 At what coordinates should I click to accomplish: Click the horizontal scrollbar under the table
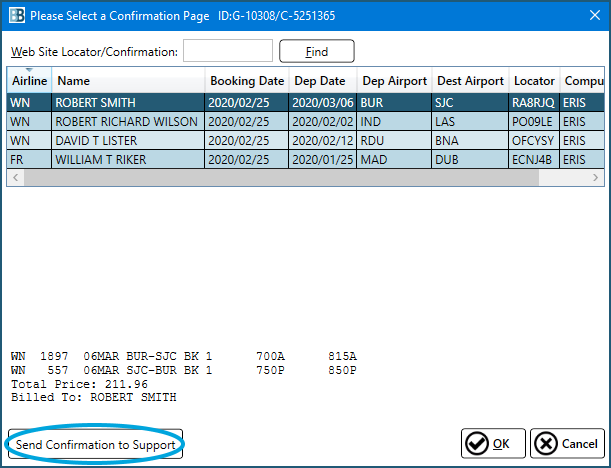[x=280, y=178]
